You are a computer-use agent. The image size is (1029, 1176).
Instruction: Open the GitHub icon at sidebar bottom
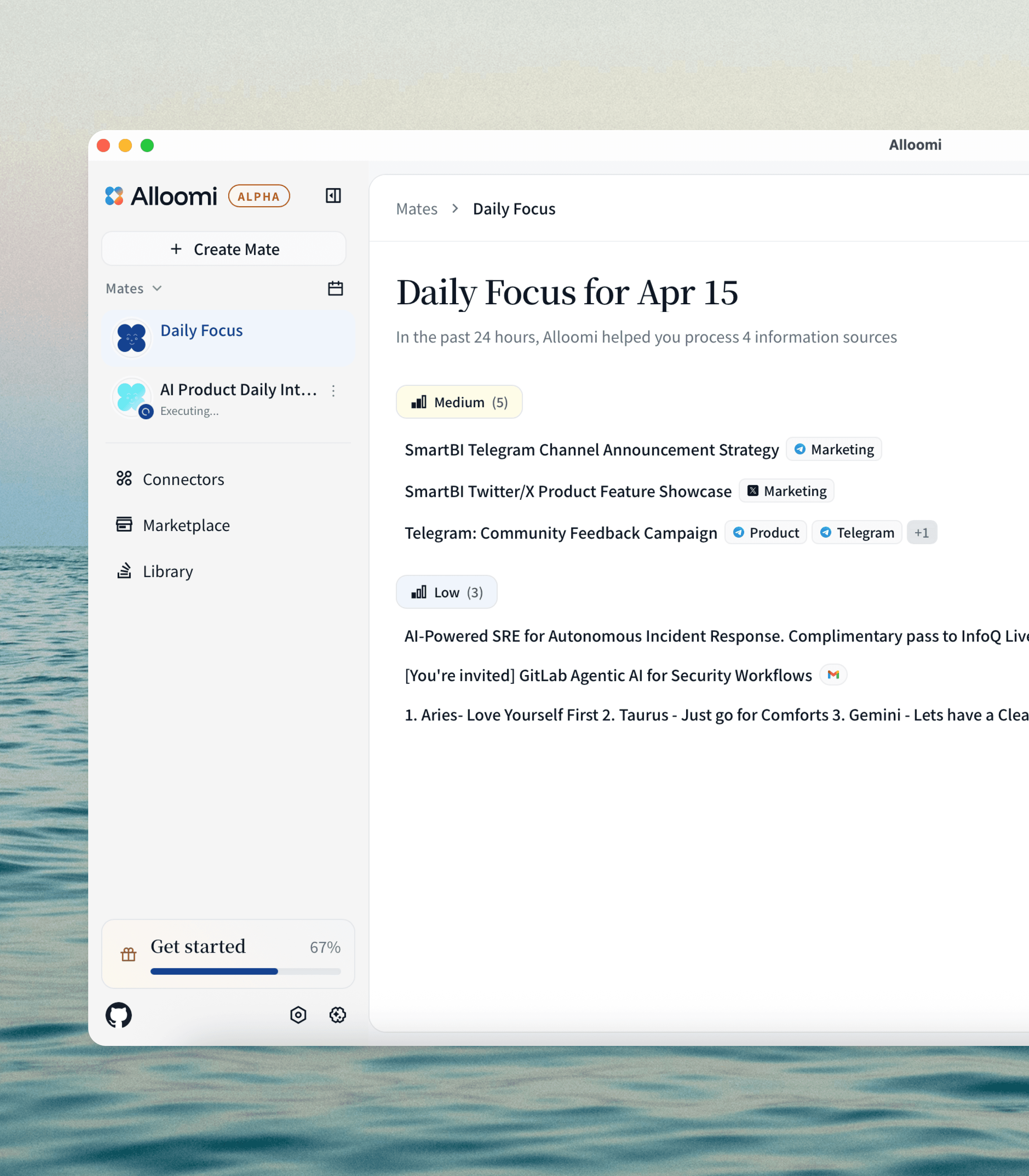119,1015
